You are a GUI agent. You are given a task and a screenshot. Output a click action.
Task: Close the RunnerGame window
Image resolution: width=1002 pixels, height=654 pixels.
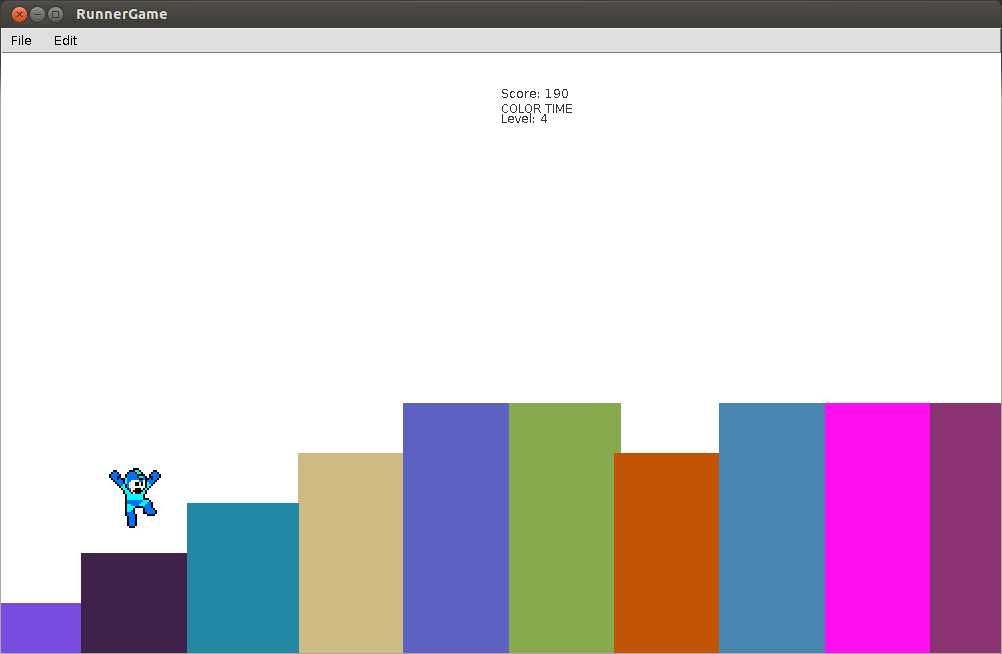(x=19, y=14)
